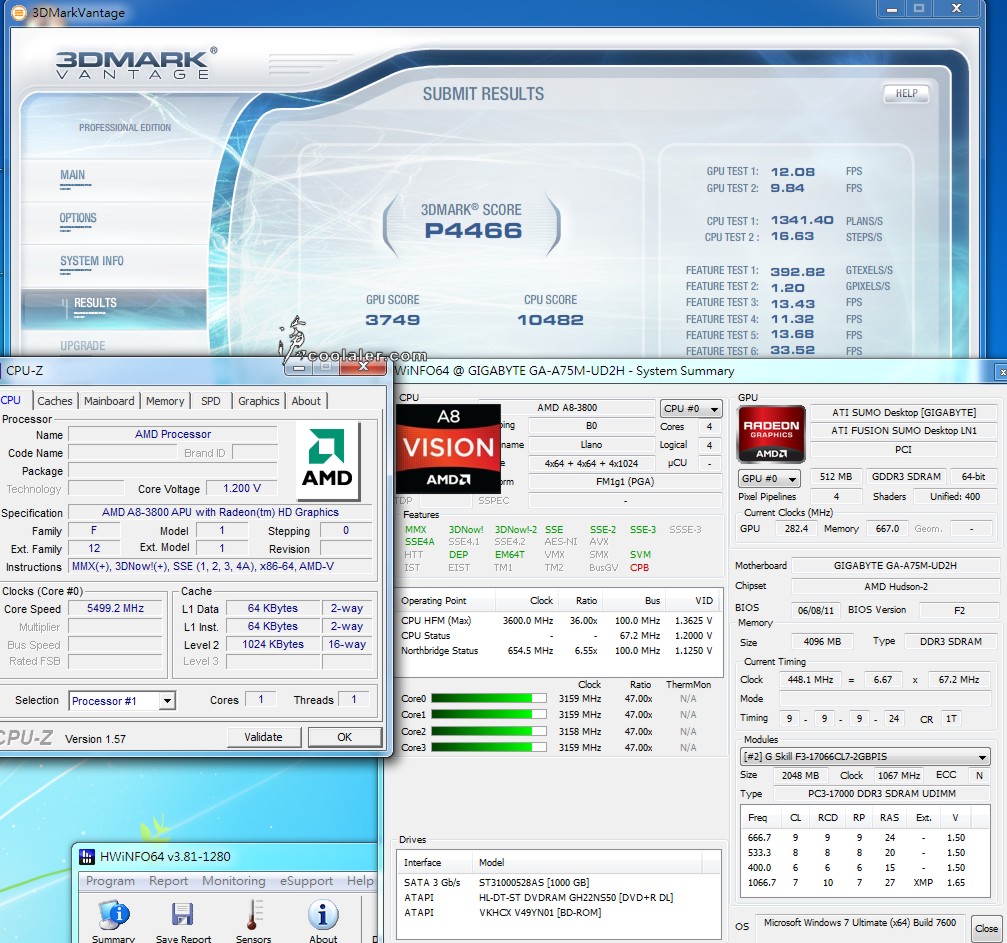Click the Save Report floppy disk icon

(182, 915)
